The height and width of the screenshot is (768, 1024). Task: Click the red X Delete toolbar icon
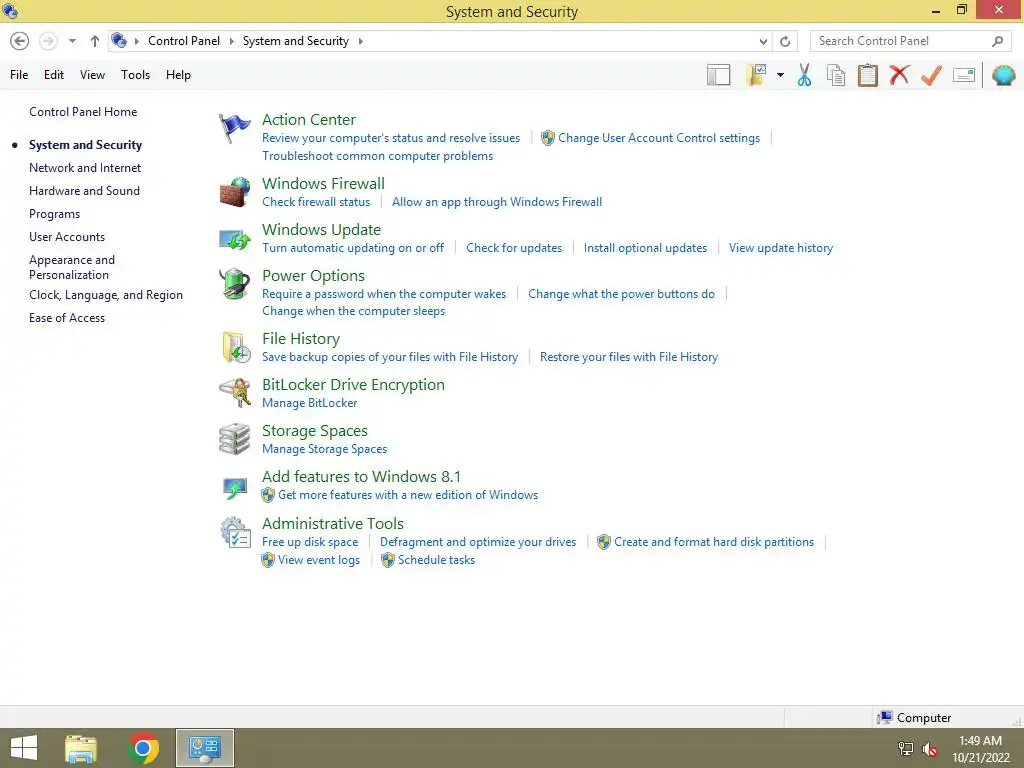click(x=899, y=74)
